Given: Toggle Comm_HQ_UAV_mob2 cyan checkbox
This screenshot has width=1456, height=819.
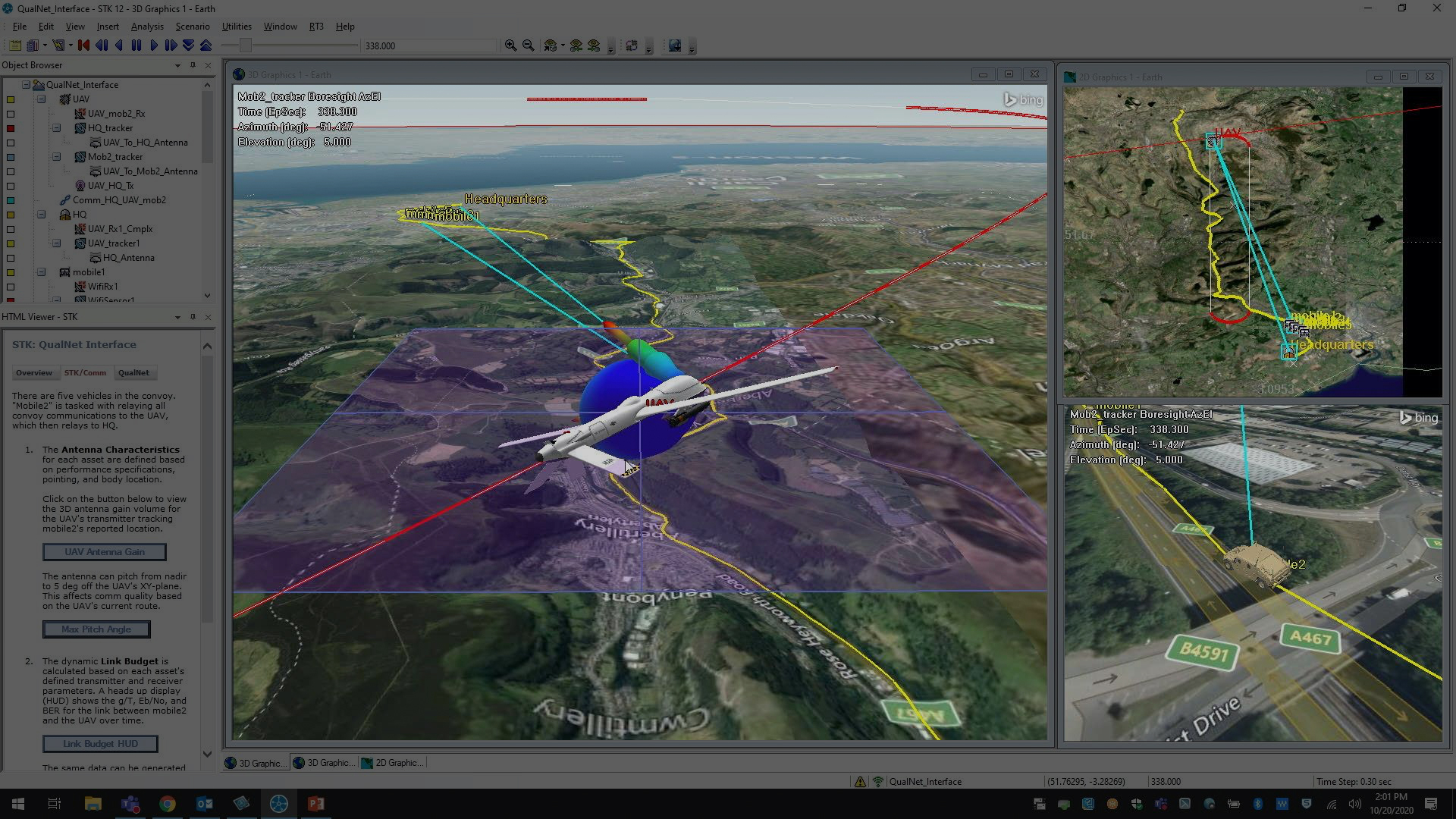Looking at the screenshot, I should pos(11,200).
